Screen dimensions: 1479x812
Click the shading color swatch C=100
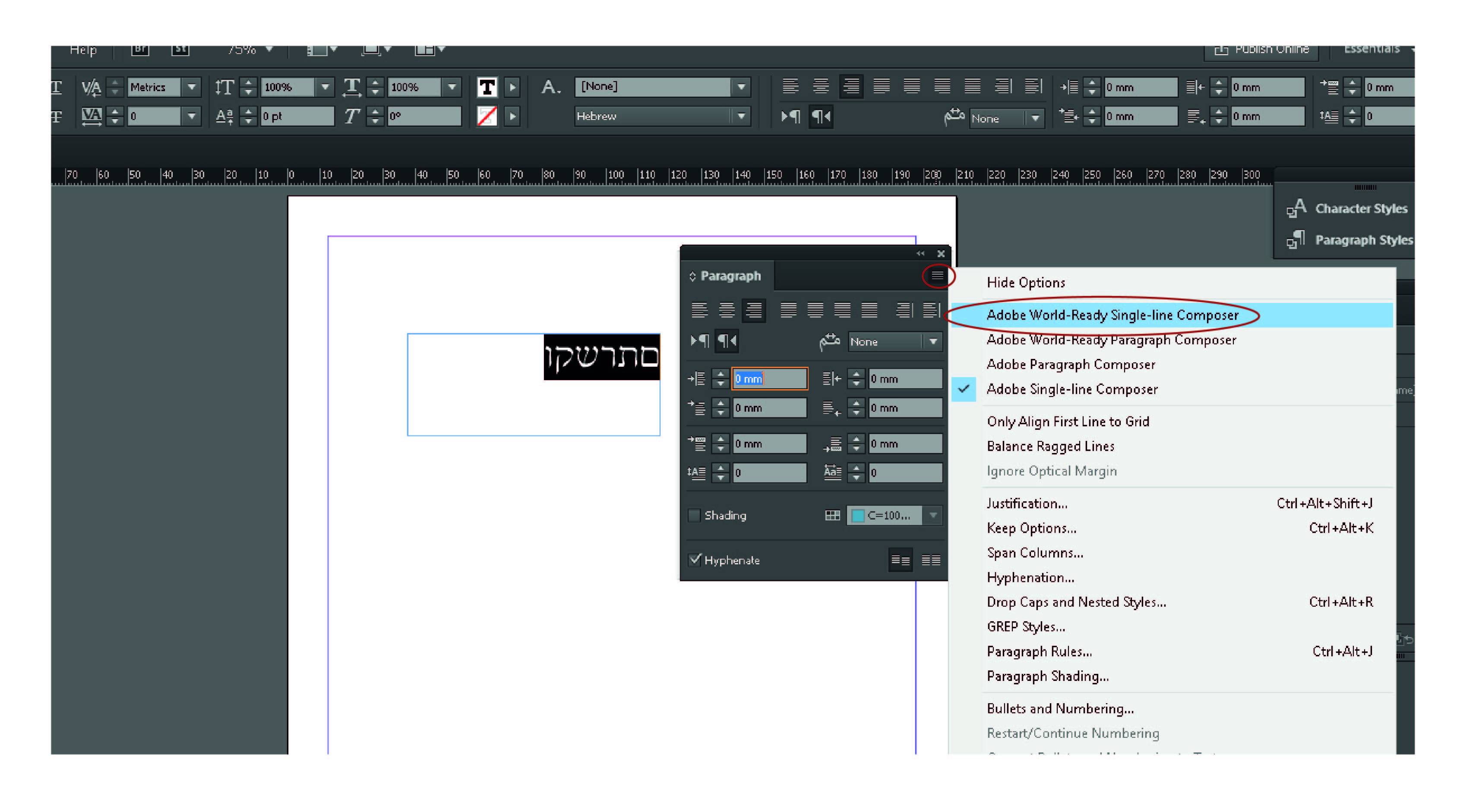858,515
